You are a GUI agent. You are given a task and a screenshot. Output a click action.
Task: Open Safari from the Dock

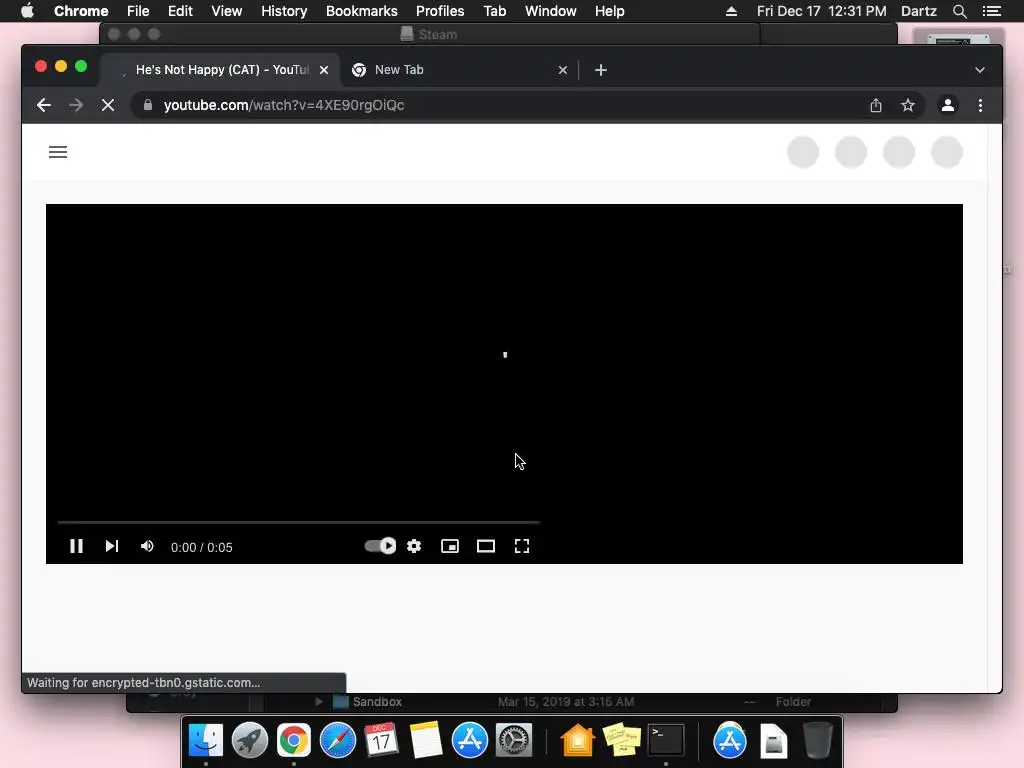pyautogui.click(x=338, y=741)
